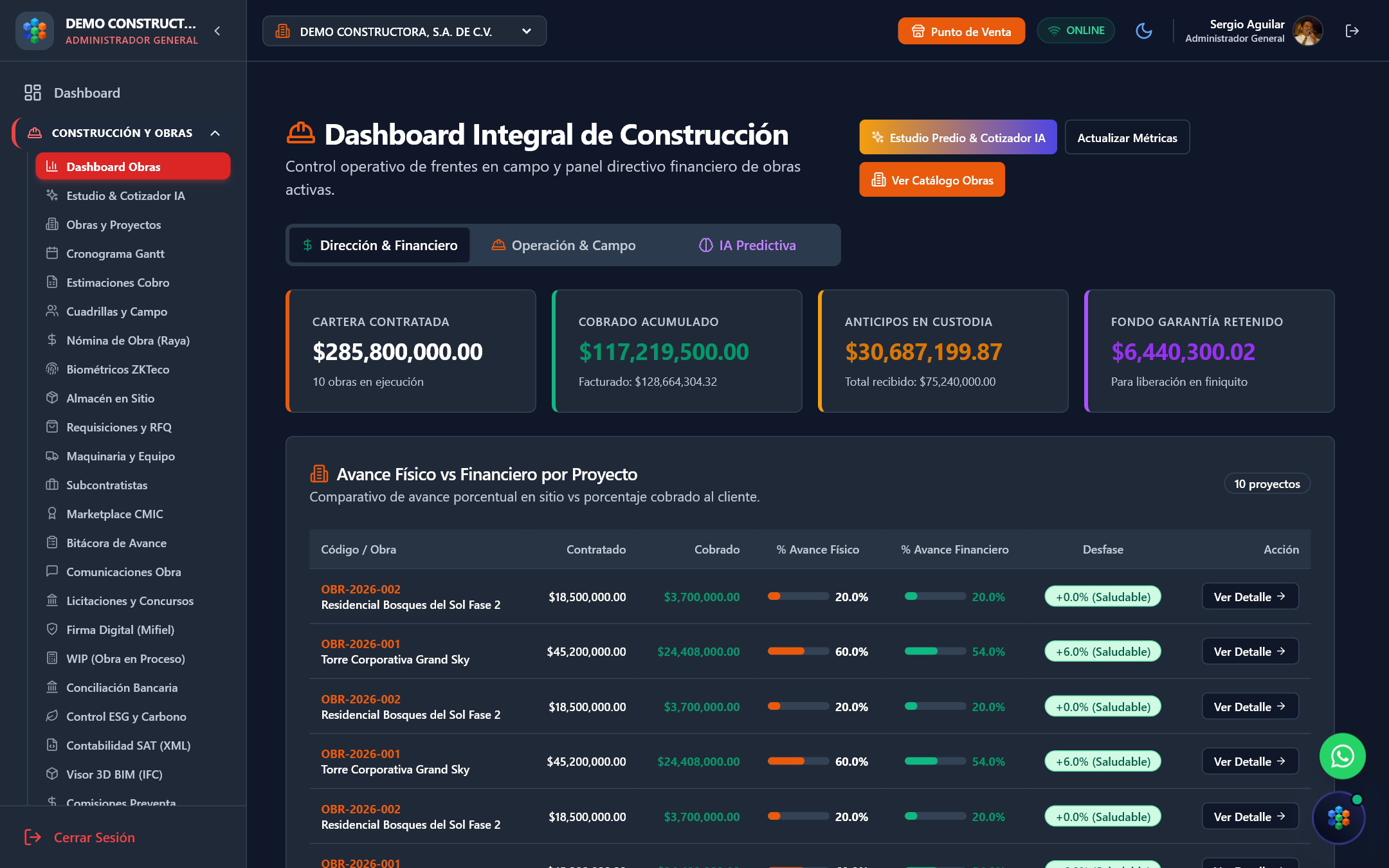The width and height of the screenshot is (1389, 868).
Task: Click Sergio Aguilar's profile avatar
Action: pyautogui.click(x=1307, y=31)
